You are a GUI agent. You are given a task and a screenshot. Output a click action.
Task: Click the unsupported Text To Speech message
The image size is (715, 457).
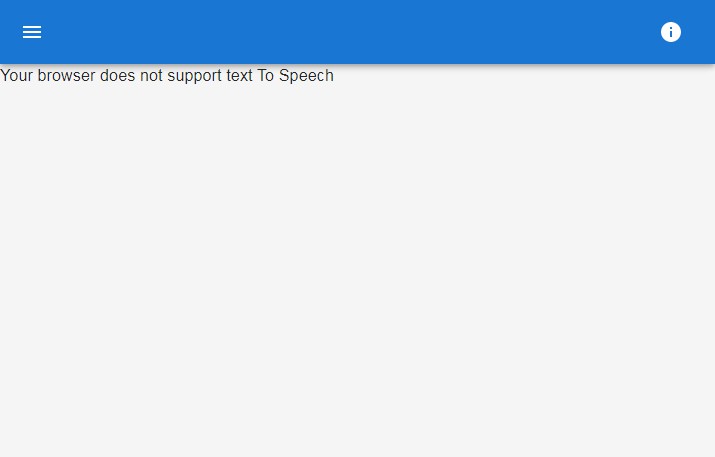coord(167,76)
